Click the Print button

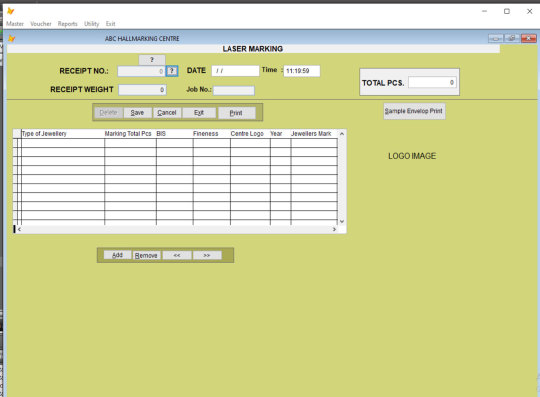(236, 113)
